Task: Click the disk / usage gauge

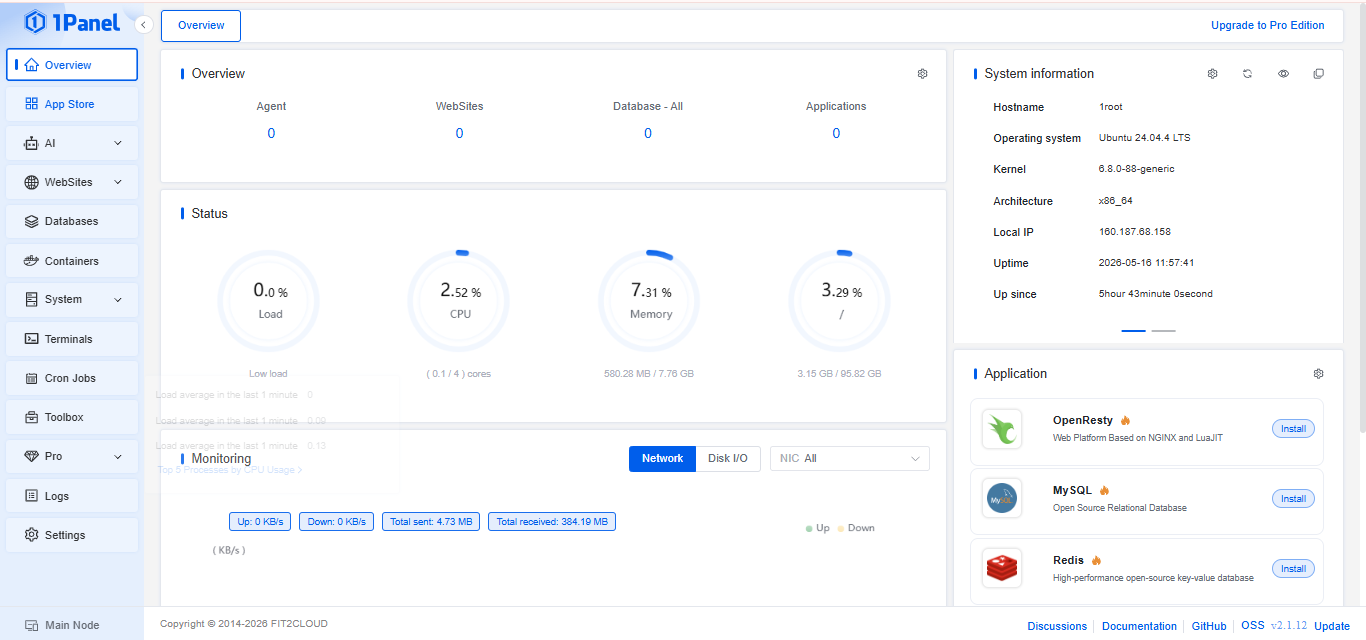Action: click(x=840, y=300)
